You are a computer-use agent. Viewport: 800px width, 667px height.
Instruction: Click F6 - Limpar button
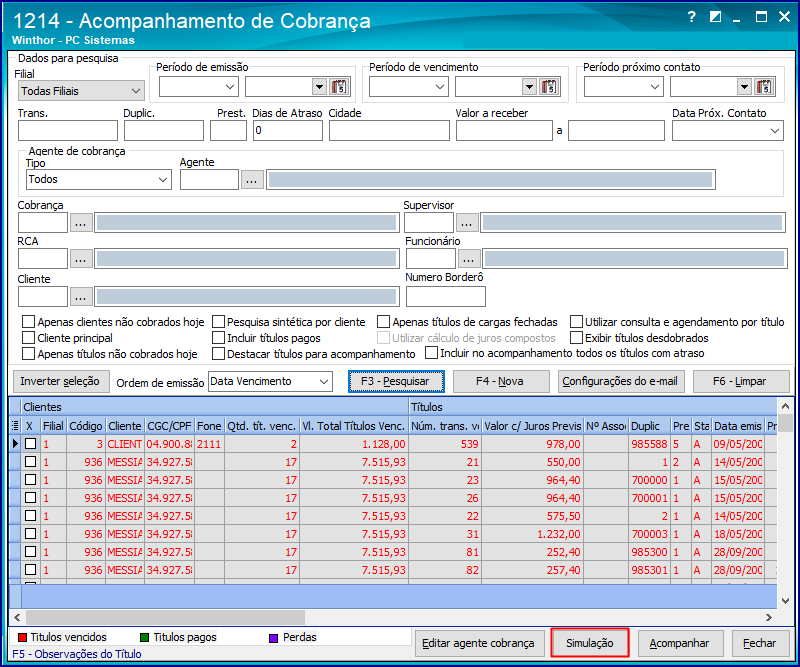click(x=741, y=381)
